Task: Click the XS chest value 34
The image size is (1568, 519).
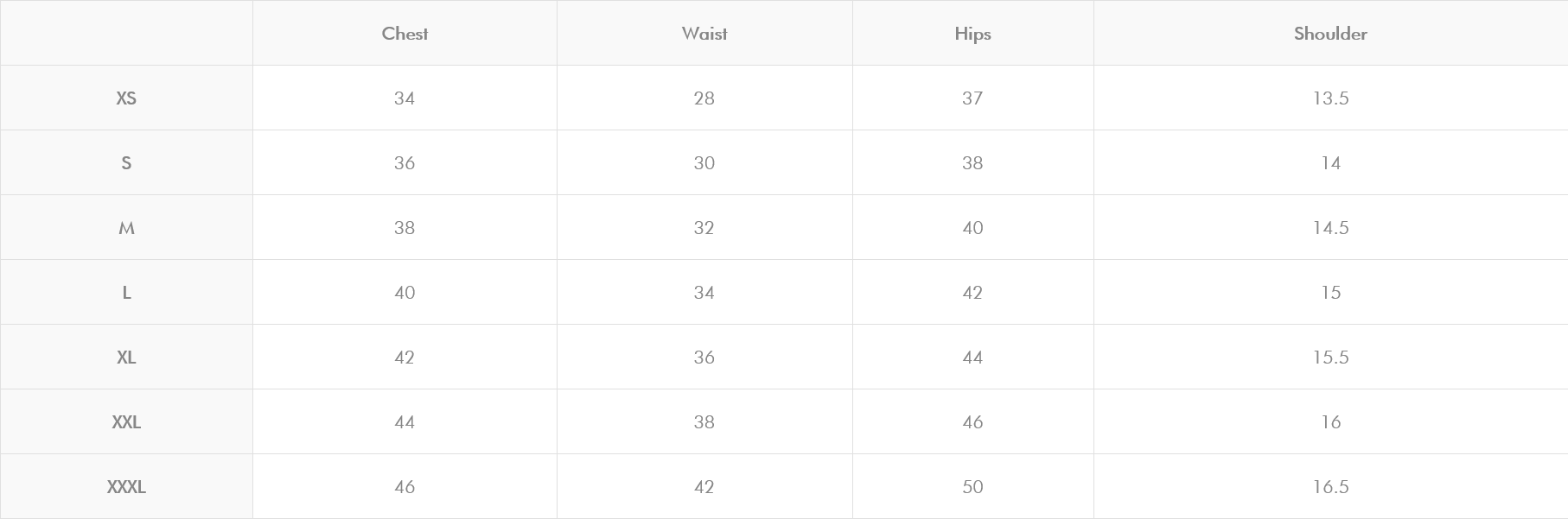Action: 405,98
